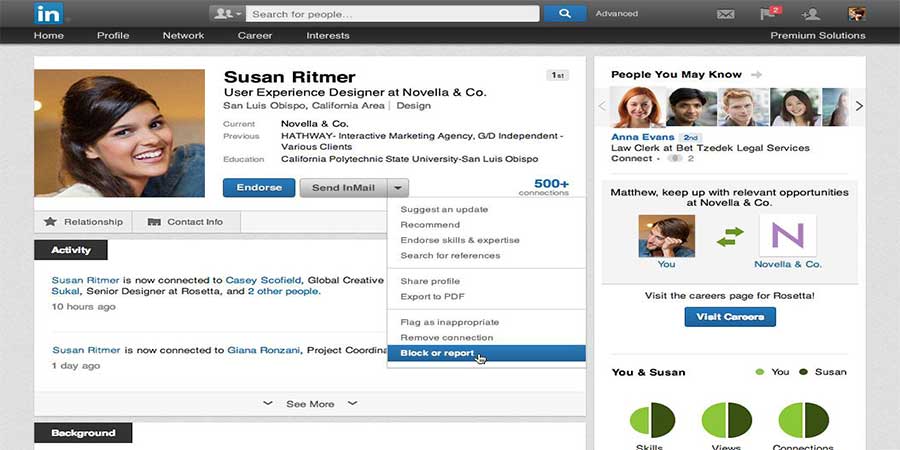Open the Network nav tab
This screenshot has width=900, height=450.
click(x=183, y=35)
